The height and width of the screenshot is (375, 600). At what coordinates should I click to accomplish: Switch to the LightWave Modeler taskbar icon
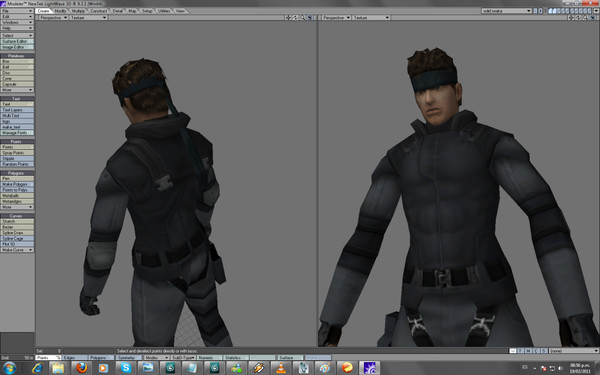tap(369, 368)
